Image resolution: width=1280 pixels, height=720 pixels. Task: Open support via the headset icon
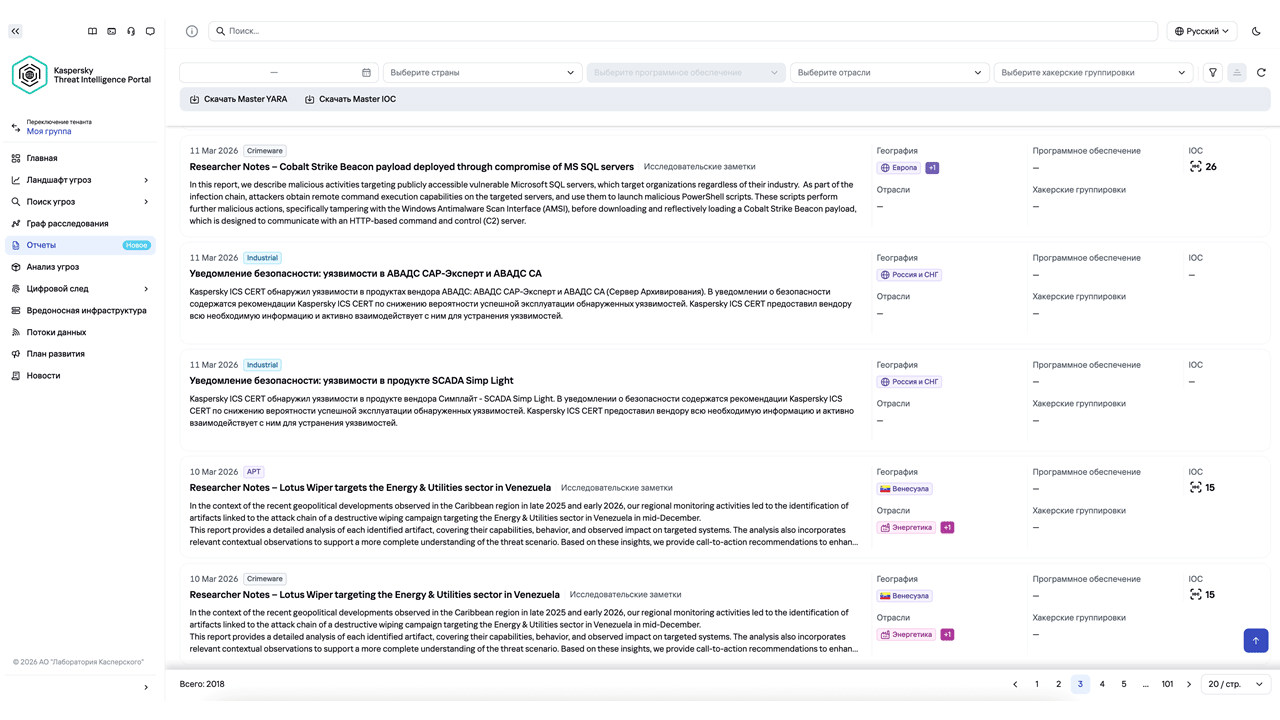(x=131, y=31)
